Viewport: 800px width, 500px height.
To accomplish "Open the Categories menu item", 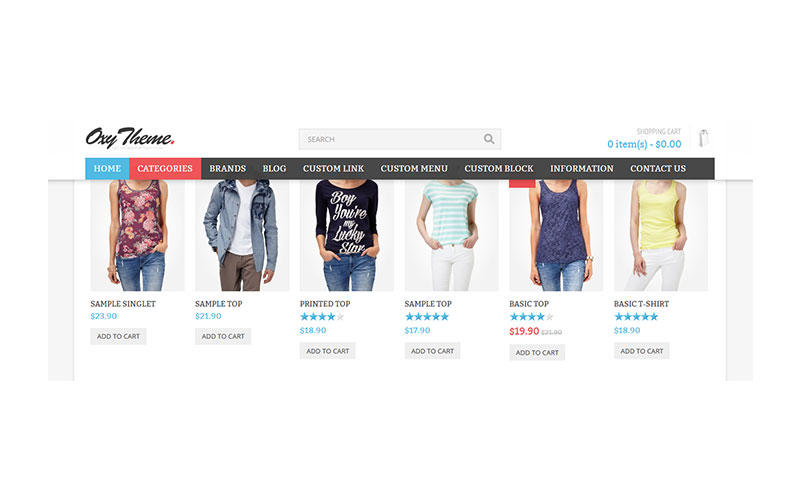I will (x=165, y=168).
